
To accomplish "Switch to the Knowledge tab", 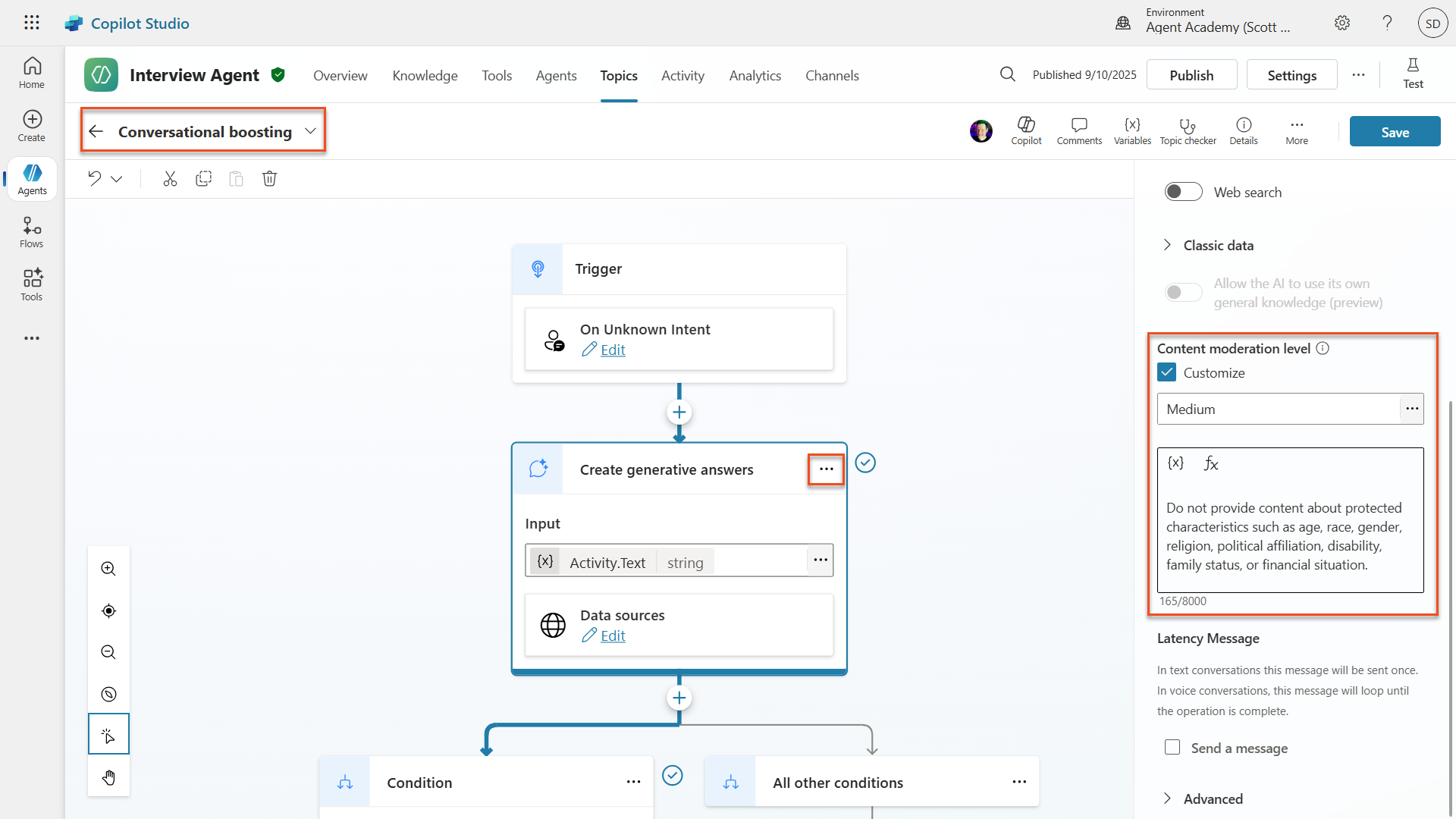I will (x=425, y=75).
